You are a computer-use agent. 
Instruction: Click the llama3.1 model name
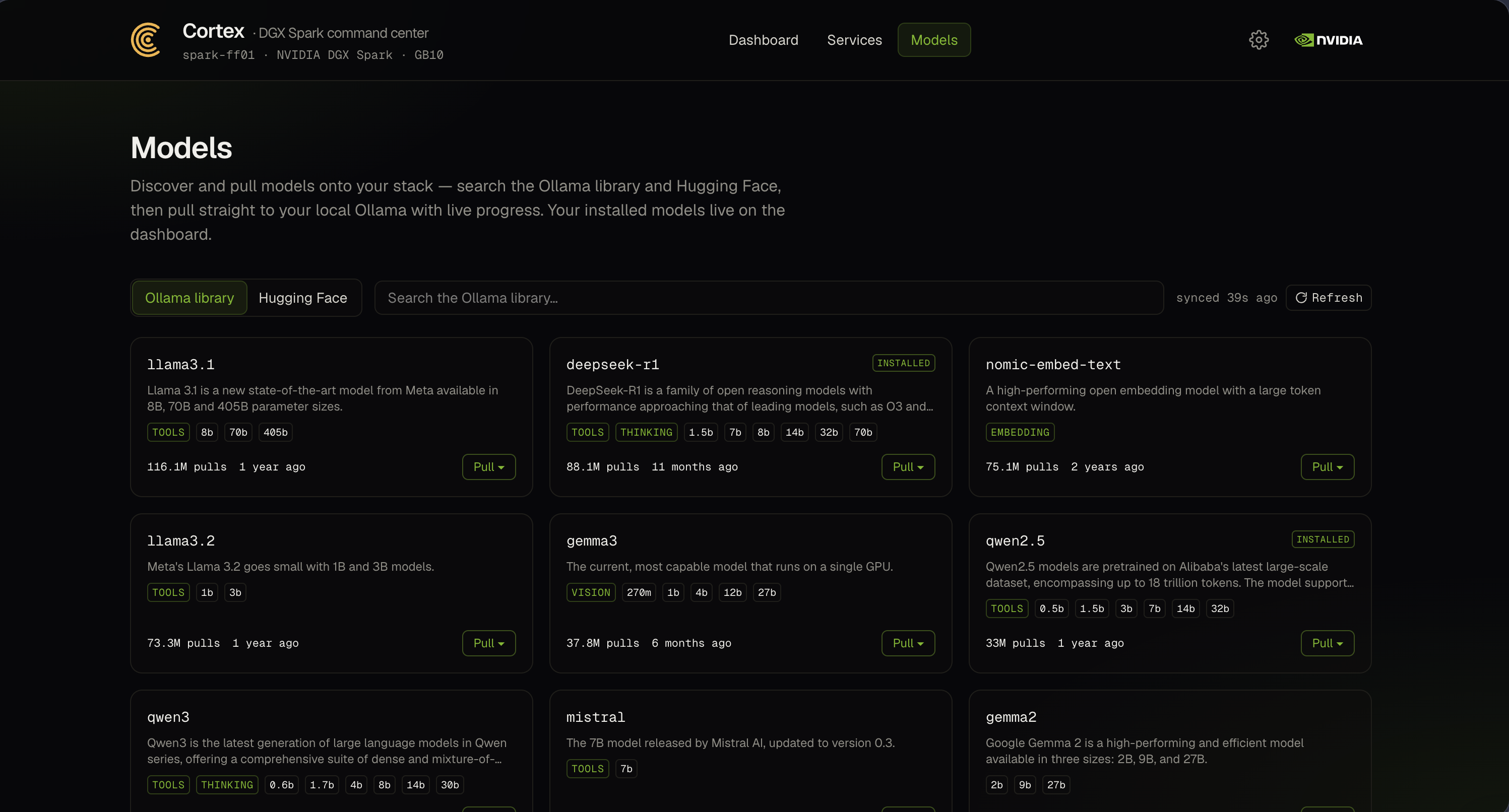point(180,365)
